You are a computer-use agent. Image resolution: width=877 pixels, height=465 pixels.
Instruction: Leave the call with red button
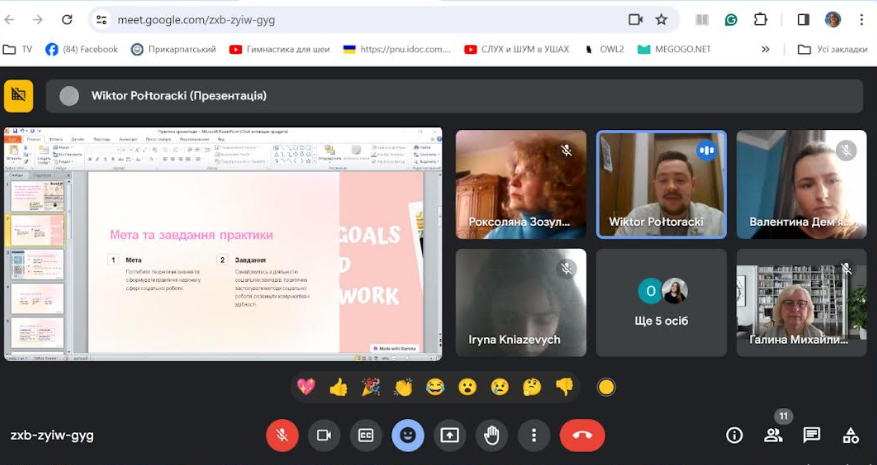click(x=582, y=435)
